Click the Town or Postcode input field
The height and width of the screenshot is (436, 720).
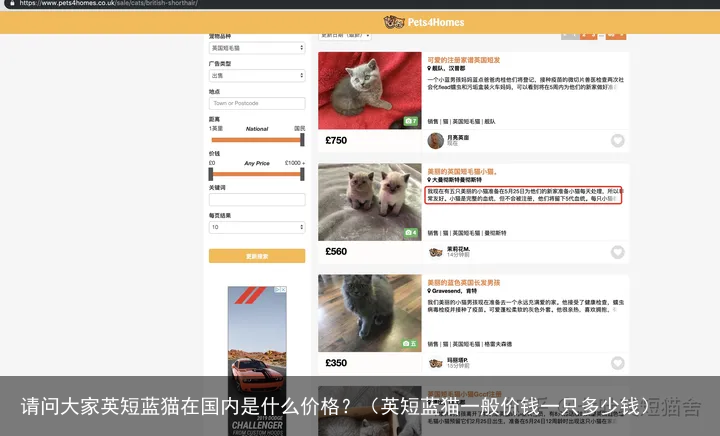pos(257,103)
